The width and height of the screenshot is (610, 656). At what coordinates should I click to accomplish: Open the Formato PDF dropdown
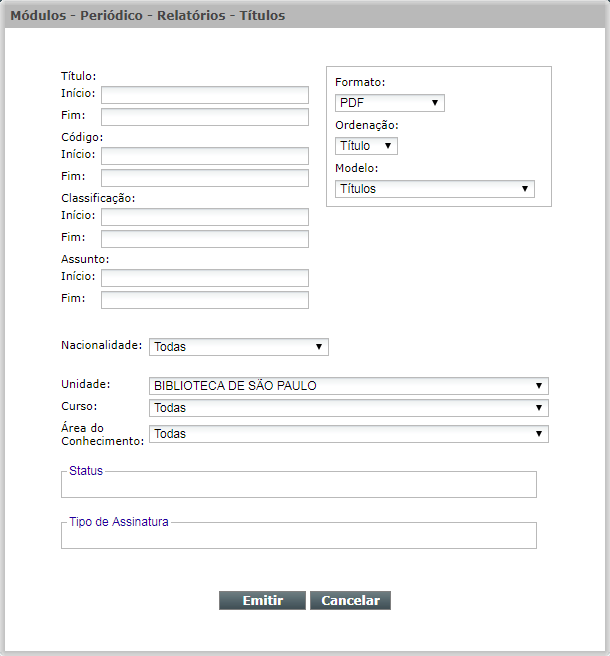(x=390, y=103)
